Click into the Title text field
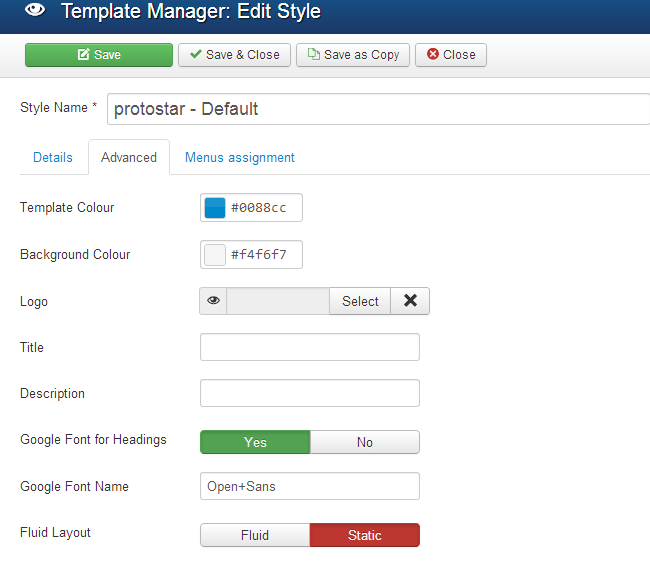This screenshot has height=575, width=650. pos(310,347)
